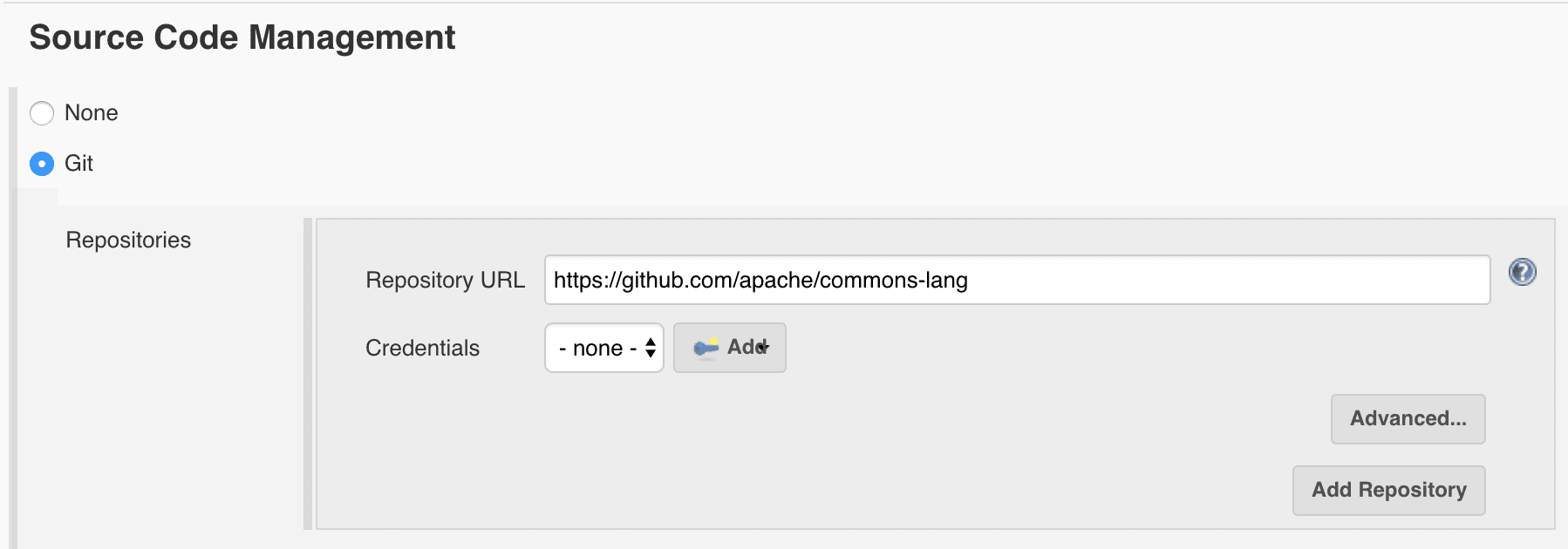Click the small caret on the Add button
The width and height of the screenshot is (1568, 549).
coord(765,347)
